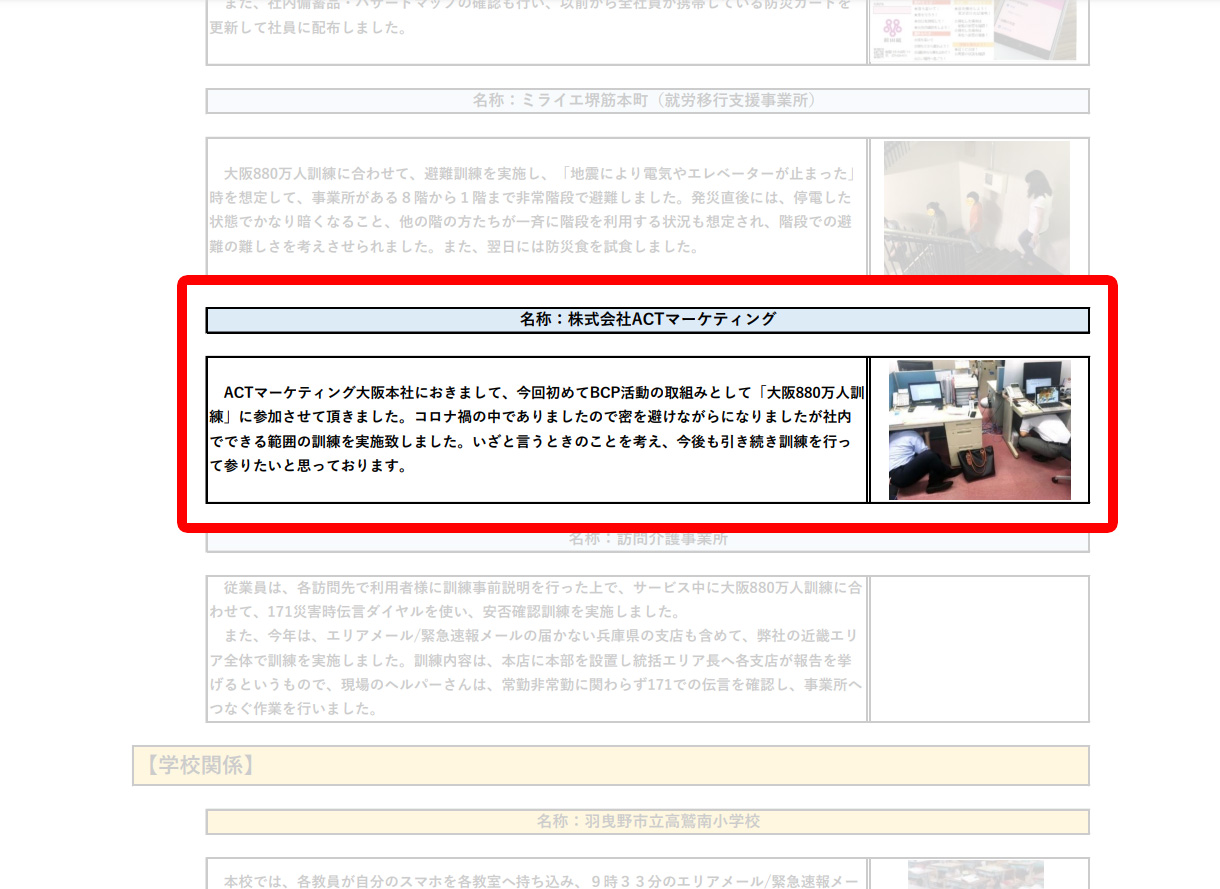Click the paragraph beginning ACTマーケティング大阪本社におきまして
This screenshot has height=889, width=1220.
coord(537,429)
